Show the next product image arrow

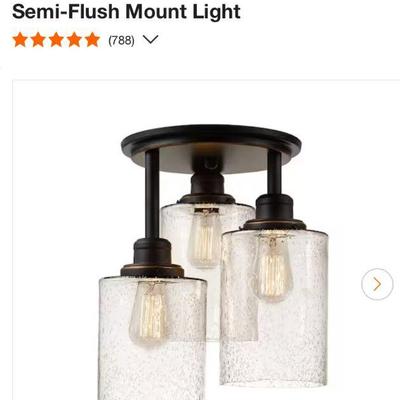377,284
